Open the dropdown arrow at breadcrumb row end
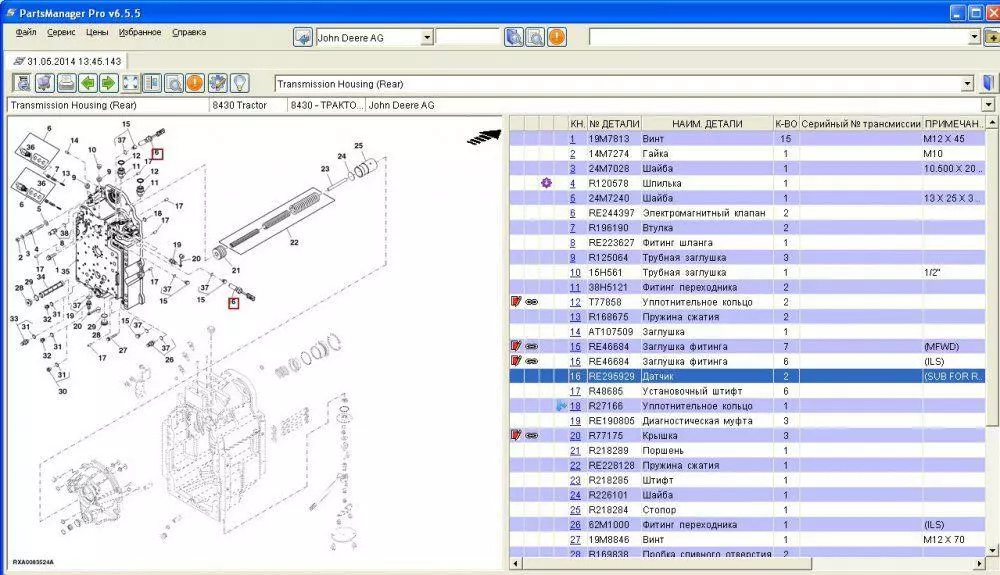The image size is (1000, 575). (x=989, y=105)
